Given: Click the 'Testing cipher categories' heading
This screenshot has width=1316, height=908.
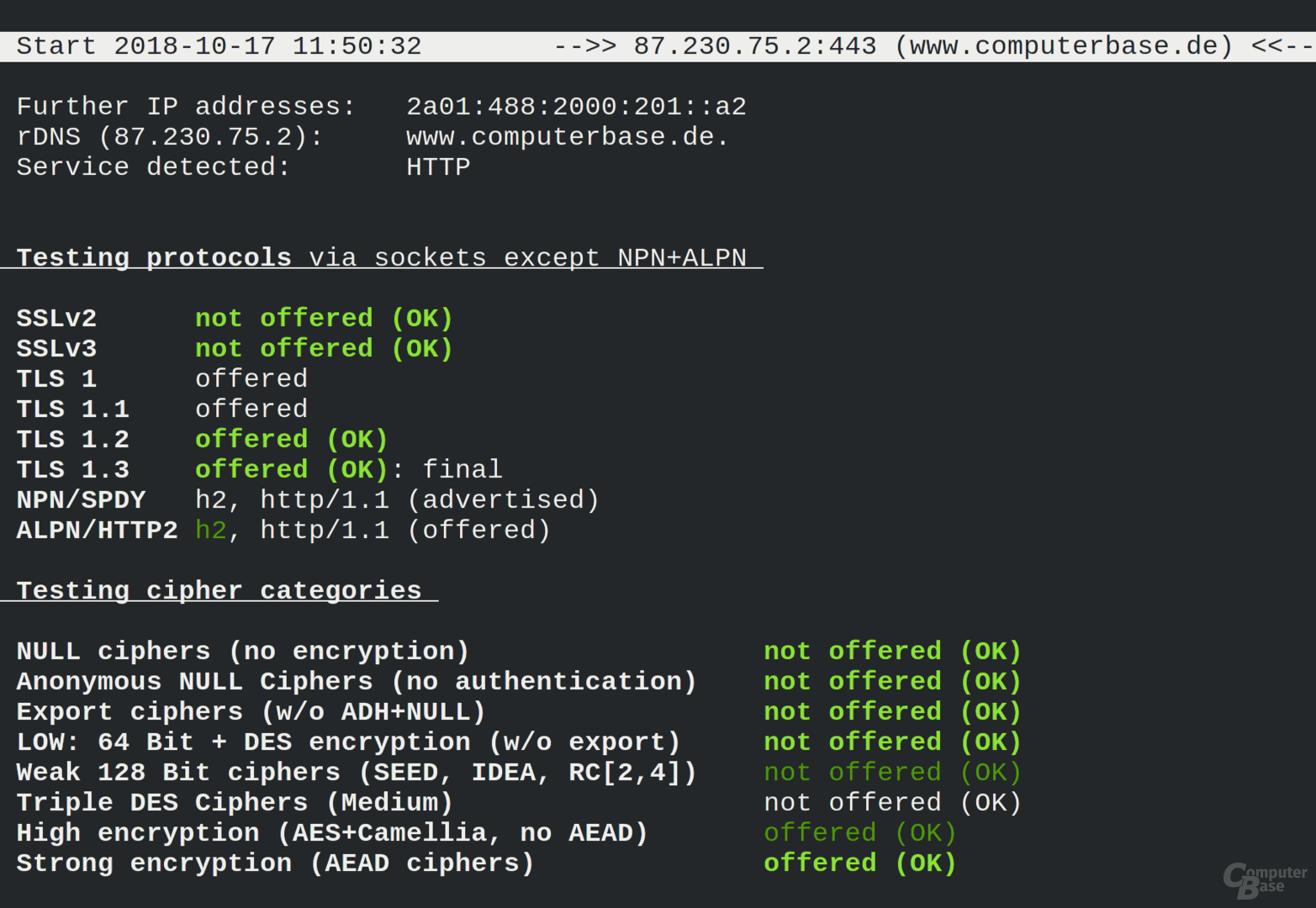Looking at the screenshot, I should (x=219, y=591).
